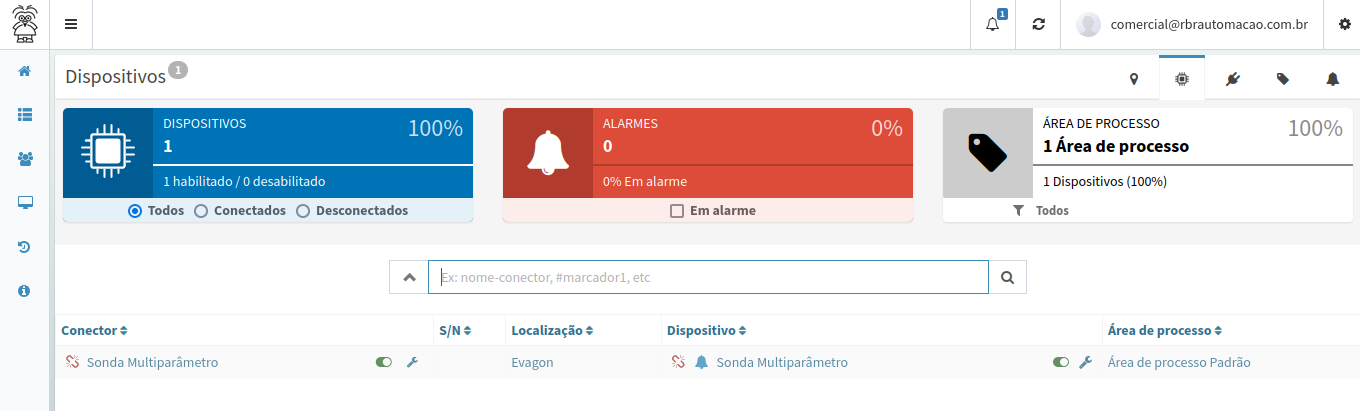Open Sonda Multiparâmetro device link

point(782,362)
